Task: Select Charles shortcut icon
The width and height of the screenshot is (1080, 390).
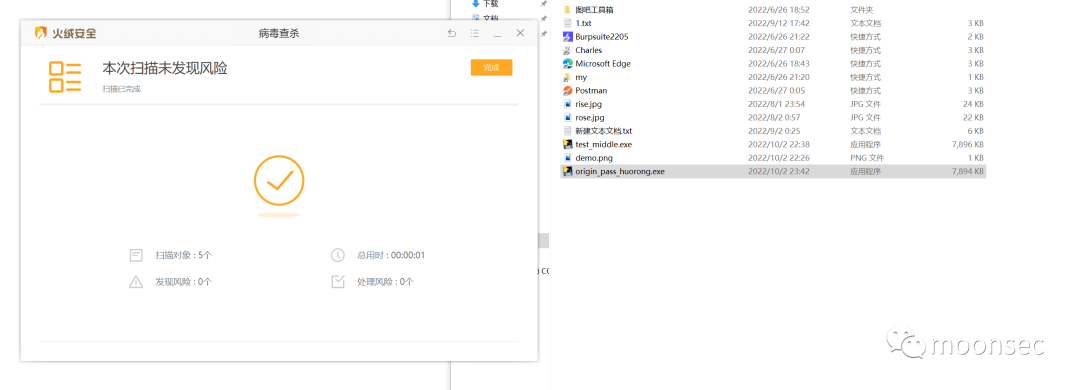Action: 568,50
